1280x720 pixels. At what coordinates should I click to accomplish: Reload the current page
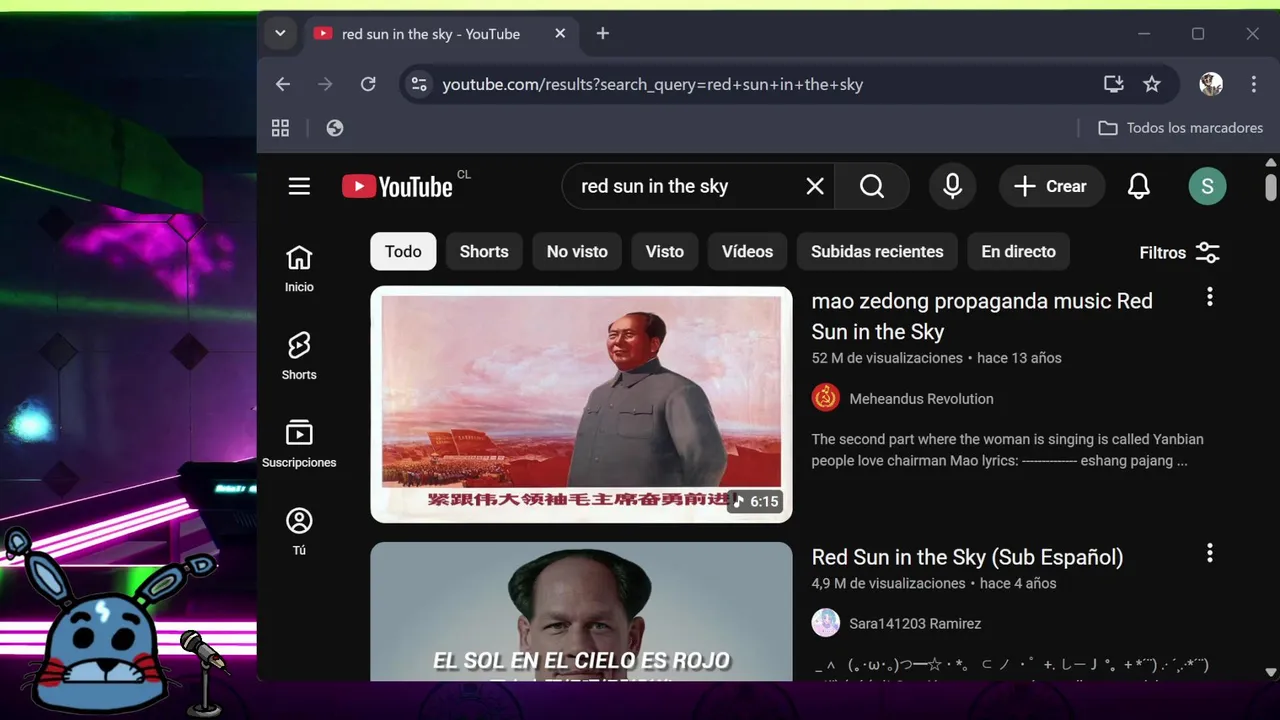368,84
